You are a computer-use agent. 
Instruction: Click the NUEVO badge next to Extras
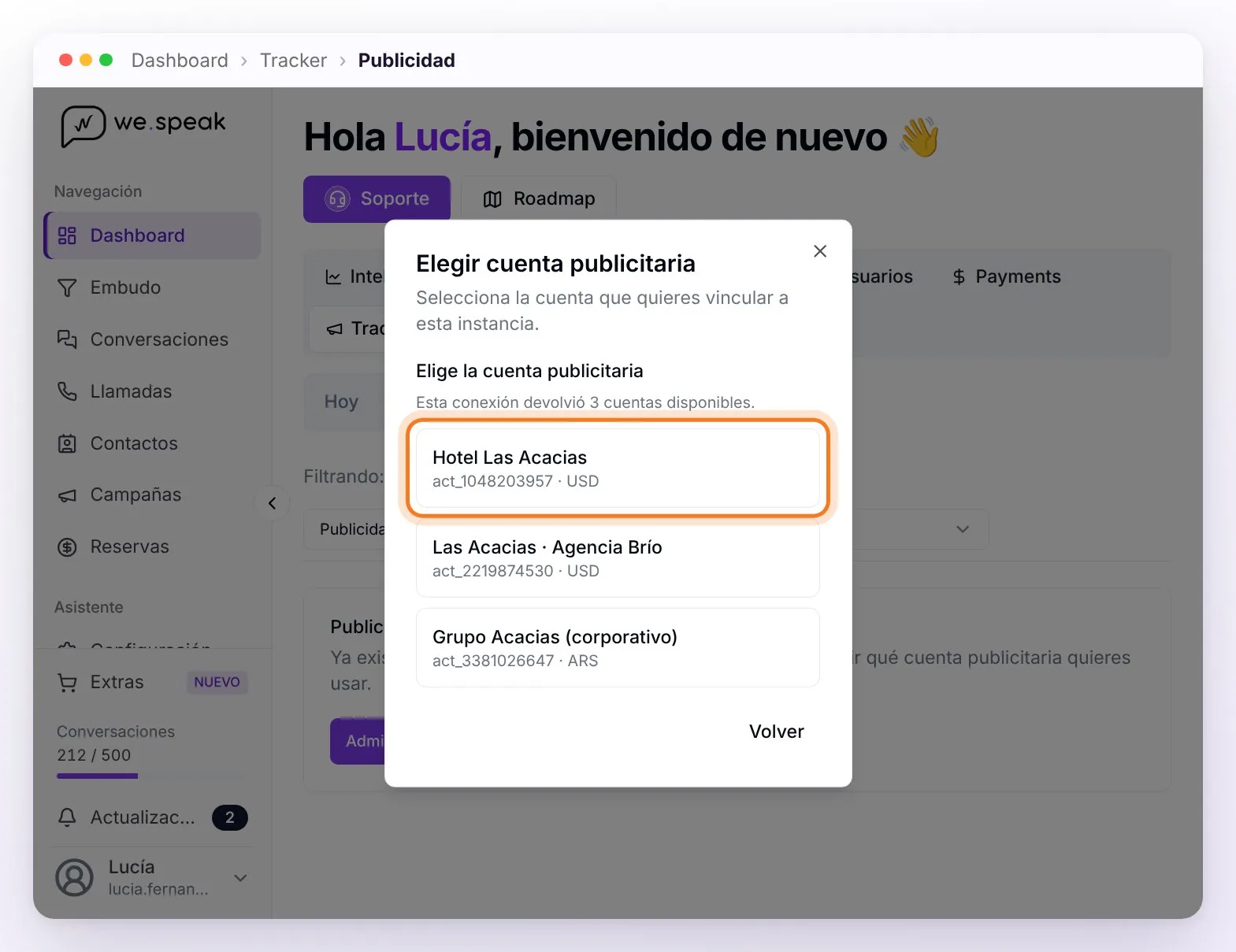tap(217, 682)
